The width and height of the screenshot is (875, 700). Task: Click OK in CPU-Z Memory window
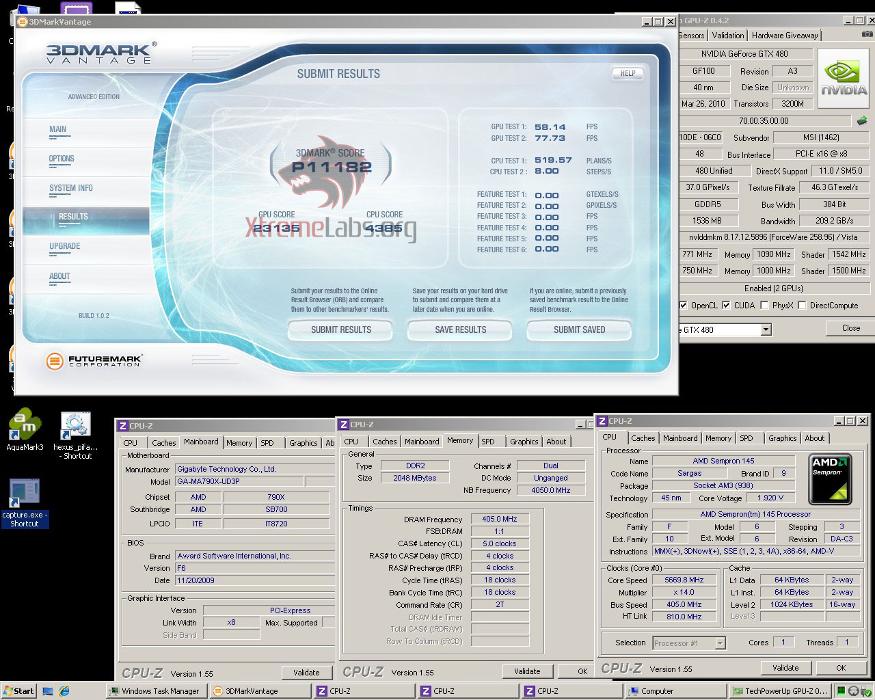click(577, 671)
